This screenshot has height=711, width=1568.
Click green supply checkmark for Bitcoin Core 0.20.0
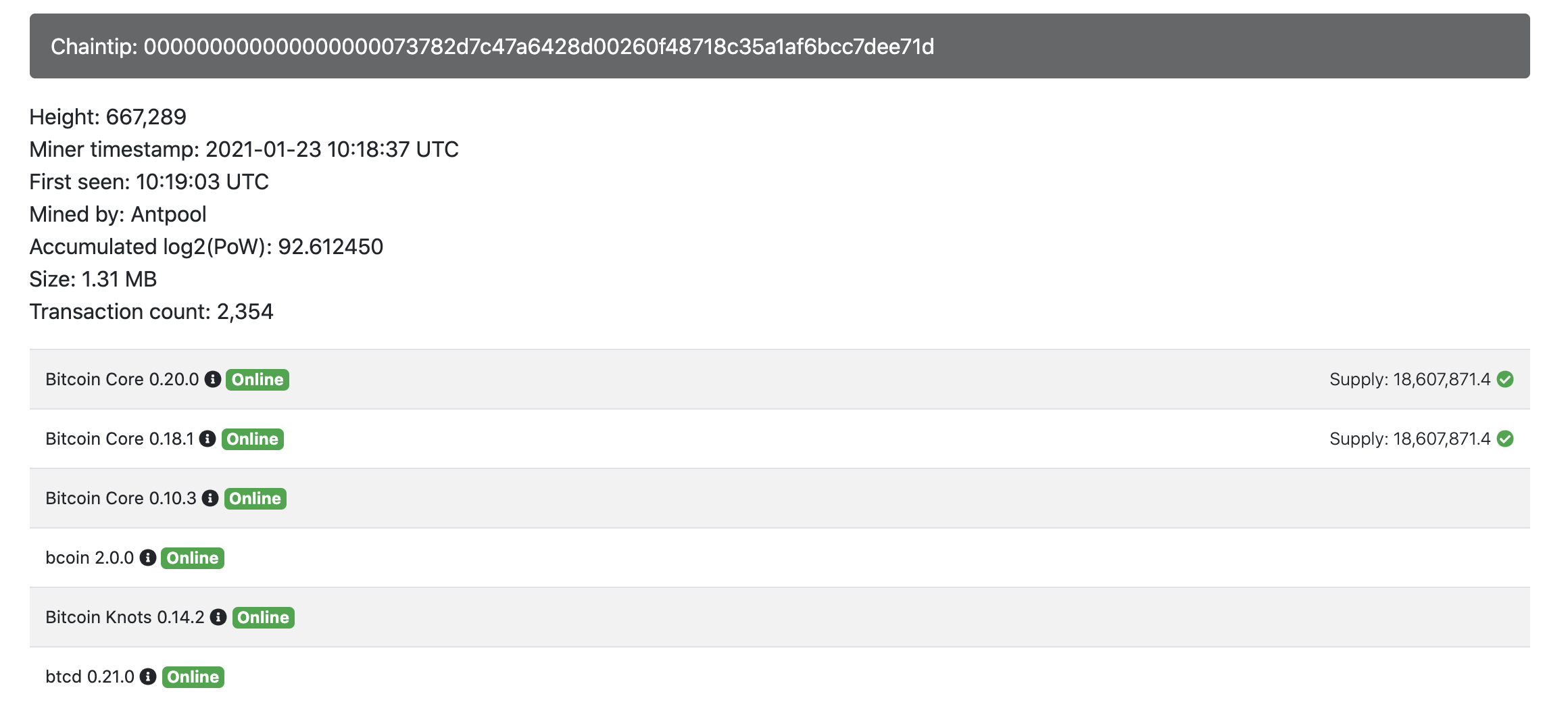(x=1505, y=379)
